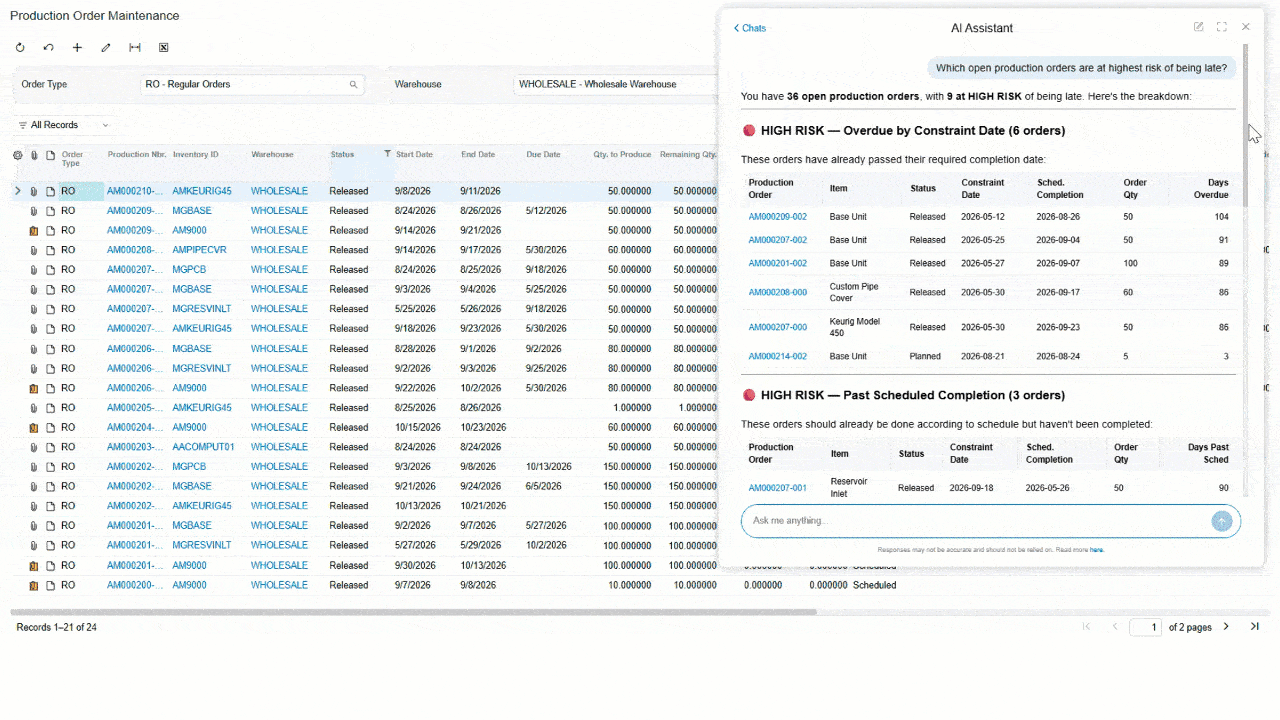The width and height of the screenshot is (1280, 720).
Task: Click the '5/12/2026' due date cell
Action: [x=546, y=211]
